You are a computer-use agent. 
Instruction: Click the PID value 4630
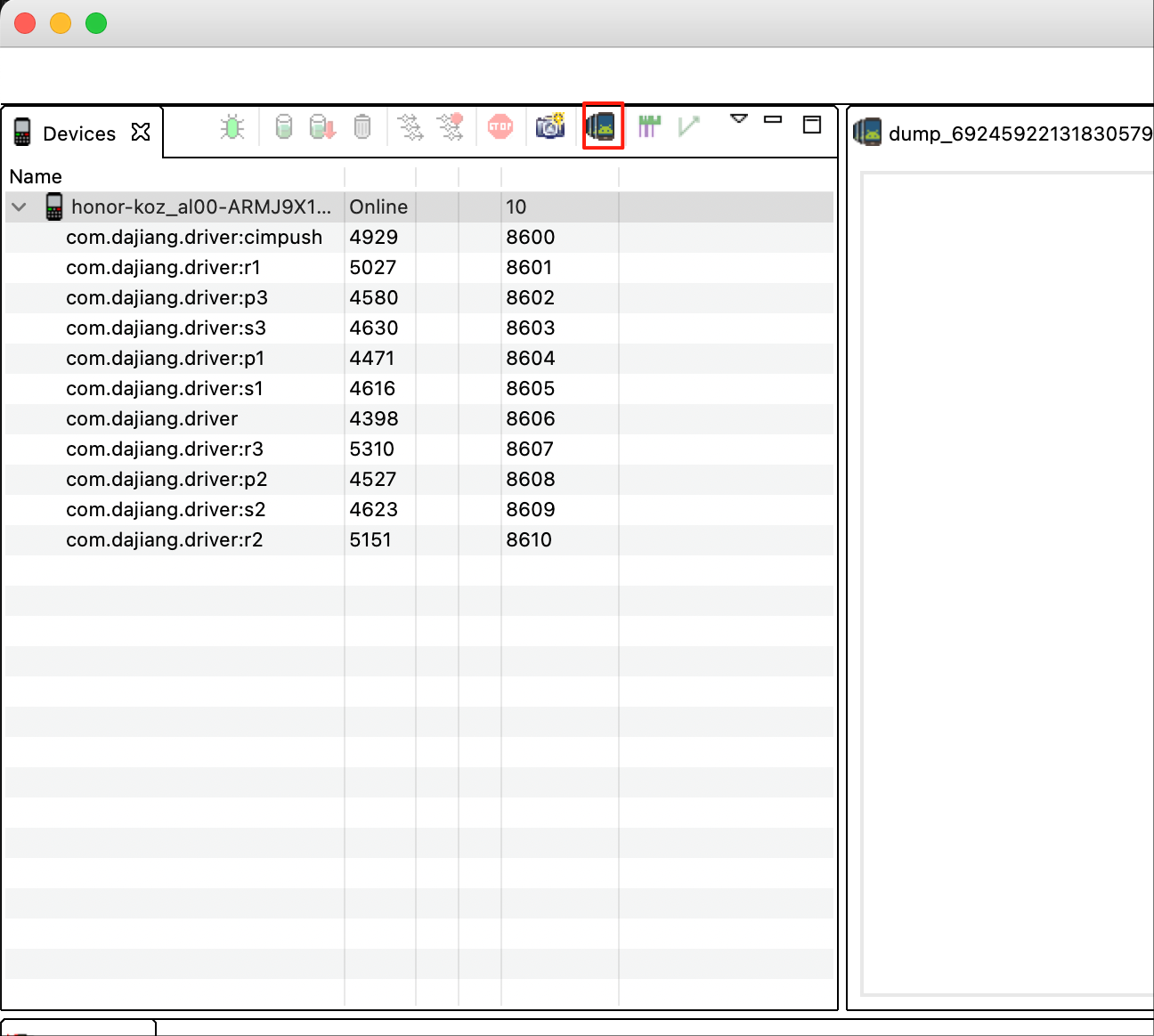point(374,328)
